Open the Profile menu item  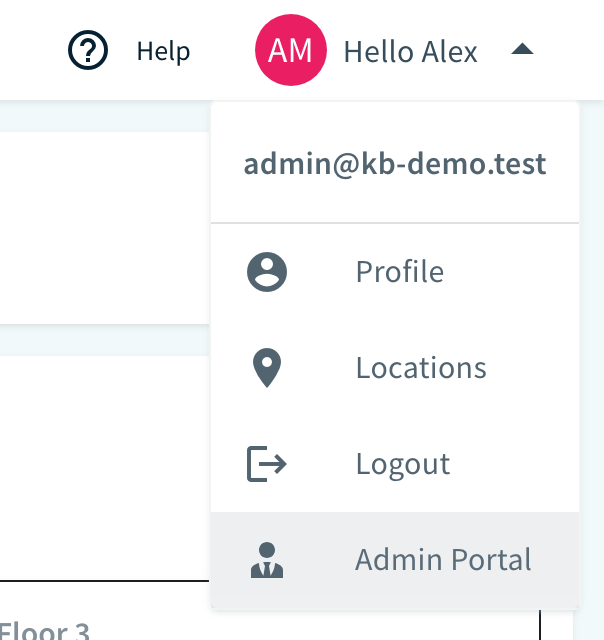click(x=395, y=272)
